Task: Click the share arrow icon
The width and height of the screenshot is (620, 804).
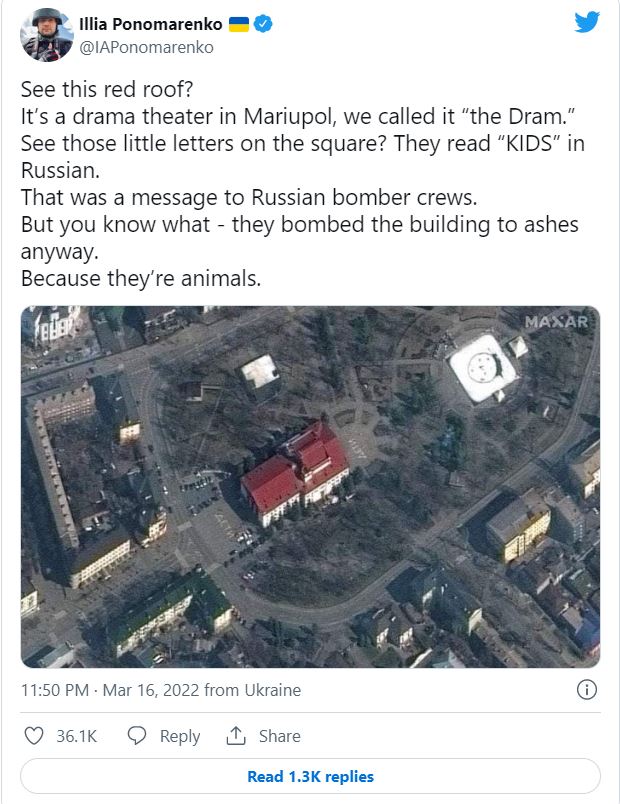Action: (236, 736)
